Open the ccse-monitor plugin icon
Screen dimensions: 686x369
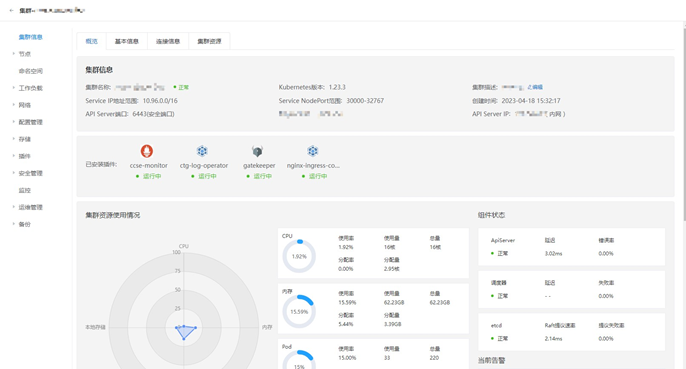(x=147, y=151)
